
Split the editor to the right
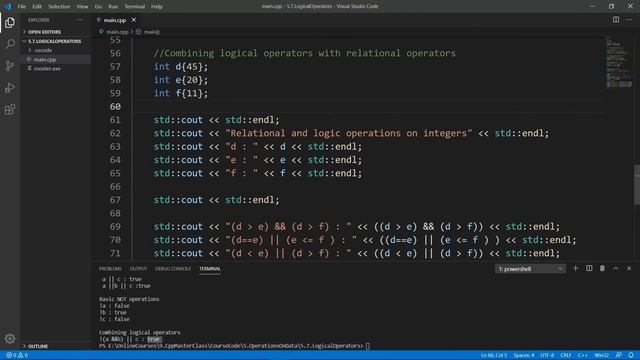[x=616, y=20]
